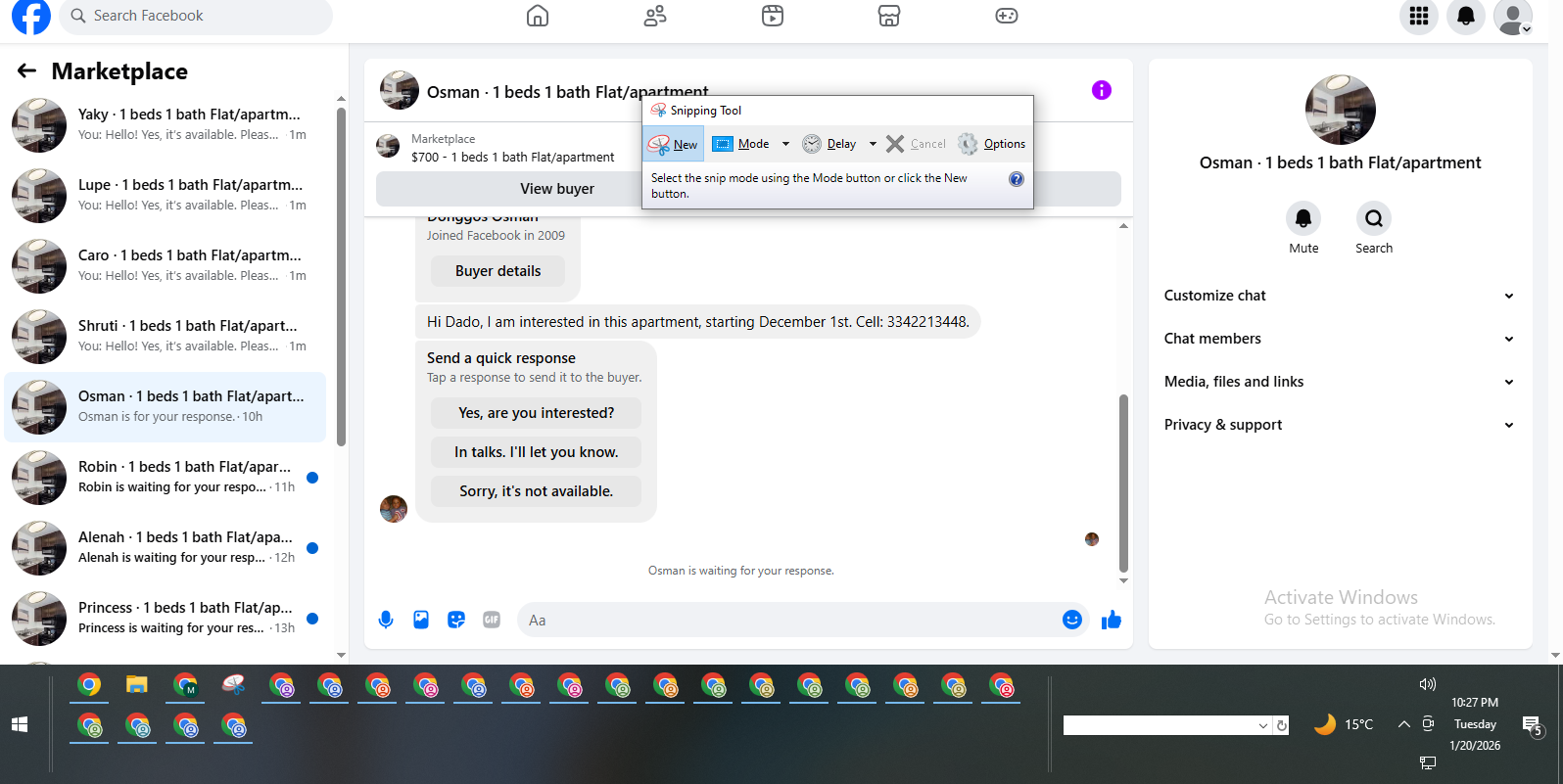Screen dimensions: 1563x784
Task: Click the back arrow beside Marketplace
Action: (x=26, y=70)
